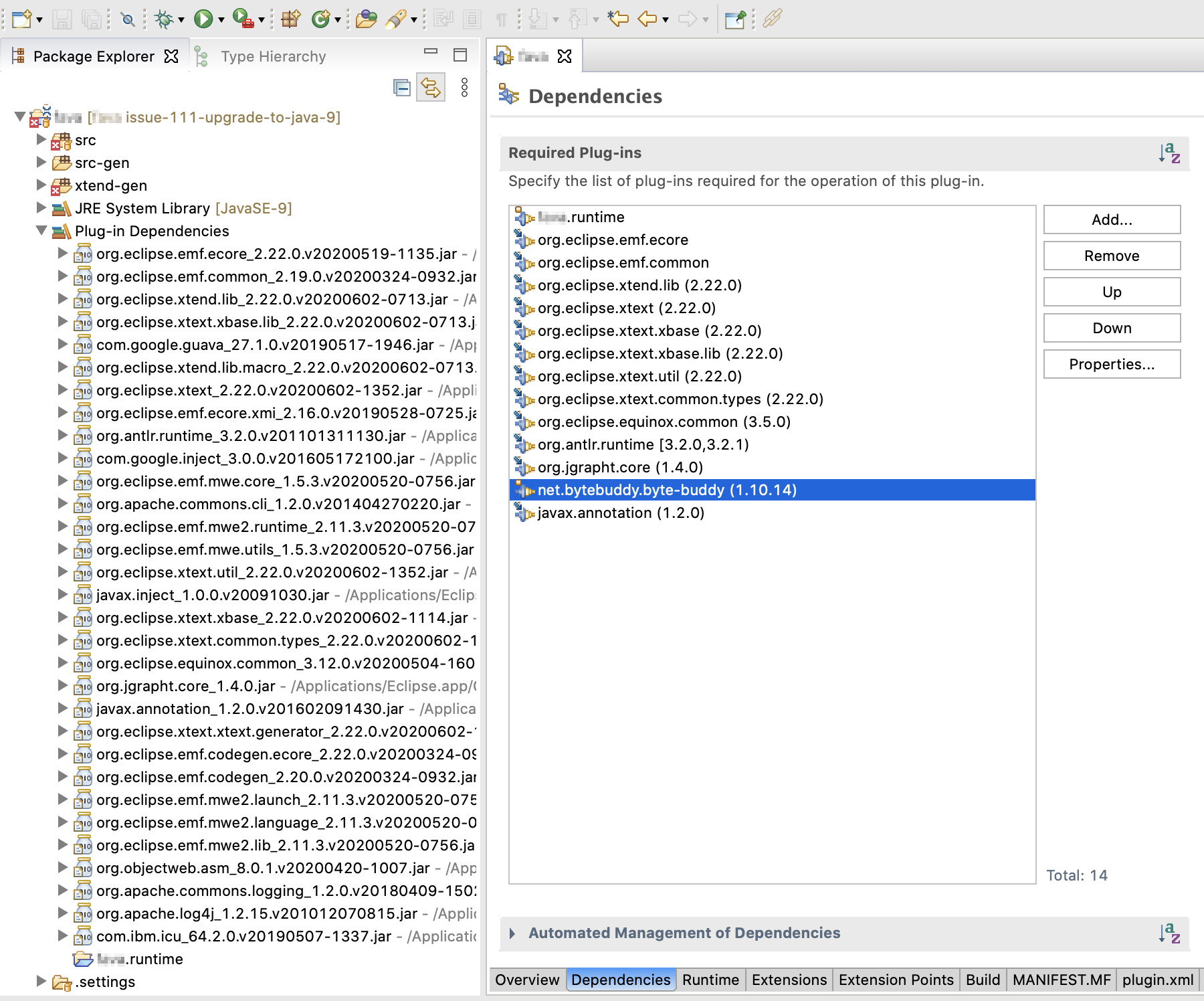Open the External Tools dropdown arrow
Viewport: 1204px width, 1001px height.
pos(262,20)
